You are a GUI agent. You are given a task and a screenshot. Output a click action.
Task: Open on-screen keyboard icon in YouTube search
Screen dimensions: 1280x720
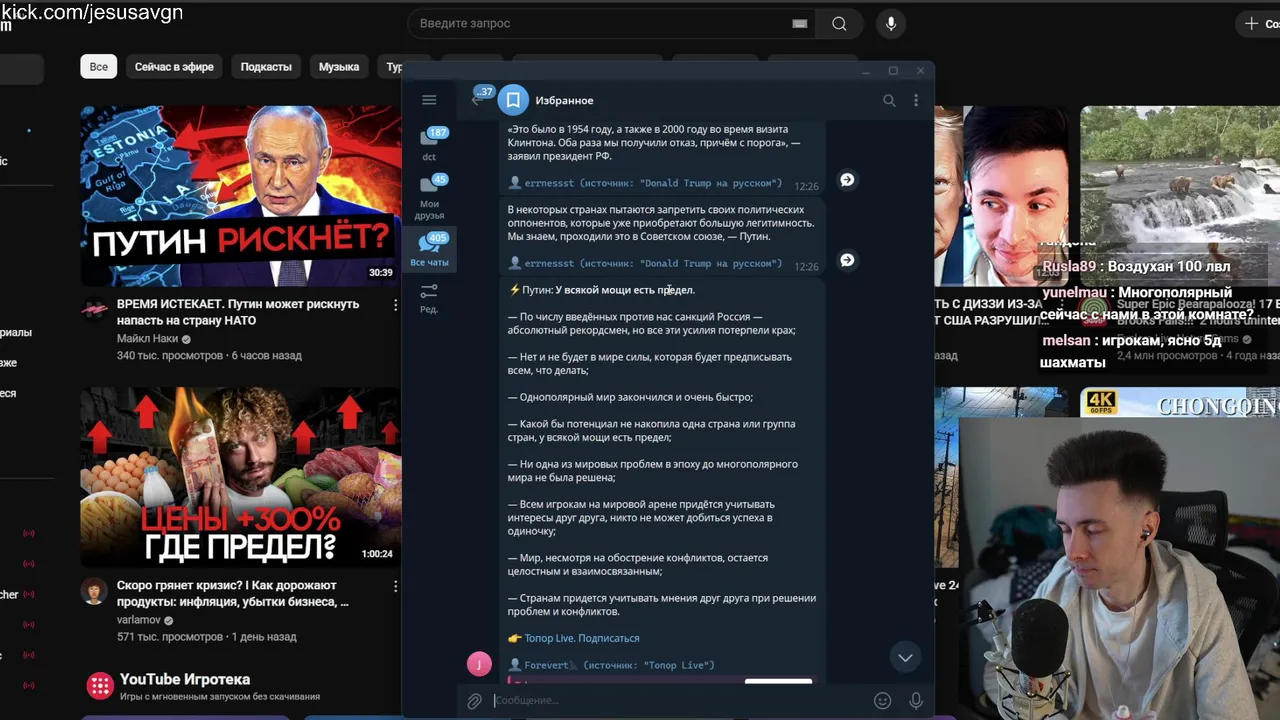click(800, 23)
